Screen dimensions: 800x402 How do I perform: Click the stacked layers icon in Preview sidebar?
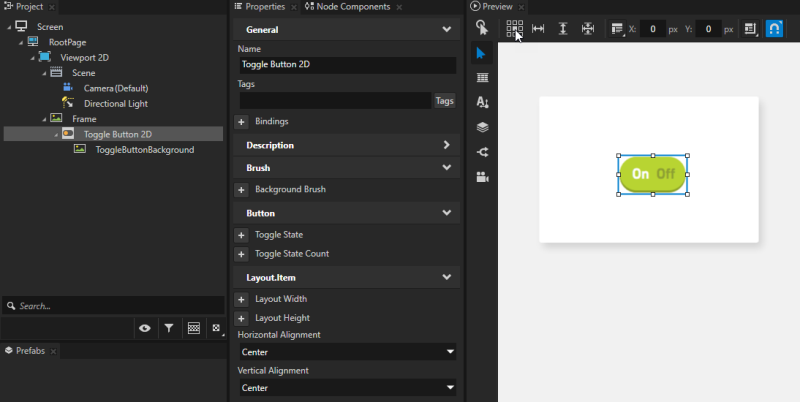tap(482, 127)
